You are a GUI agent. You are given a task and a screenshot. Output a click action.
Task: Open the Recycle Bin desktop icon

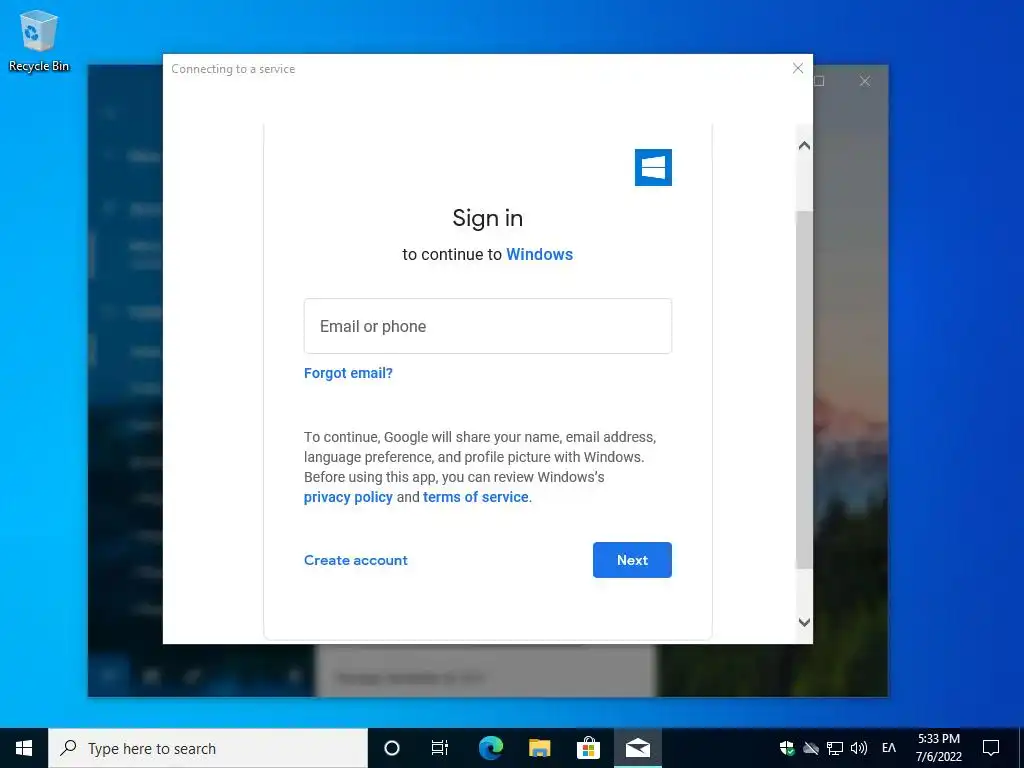pyautogui.click(x=39, y=40)
